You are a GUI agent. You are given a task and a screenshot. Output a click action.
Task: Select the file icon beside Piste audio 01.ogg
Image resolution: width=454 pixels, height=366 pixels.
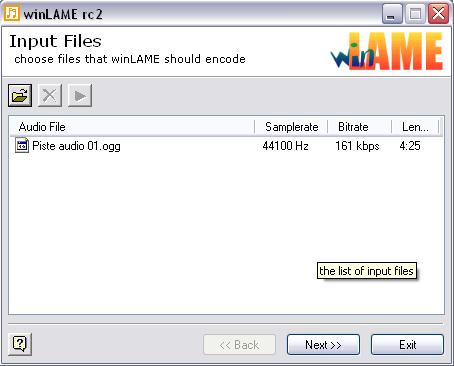(x=22, y=146)
